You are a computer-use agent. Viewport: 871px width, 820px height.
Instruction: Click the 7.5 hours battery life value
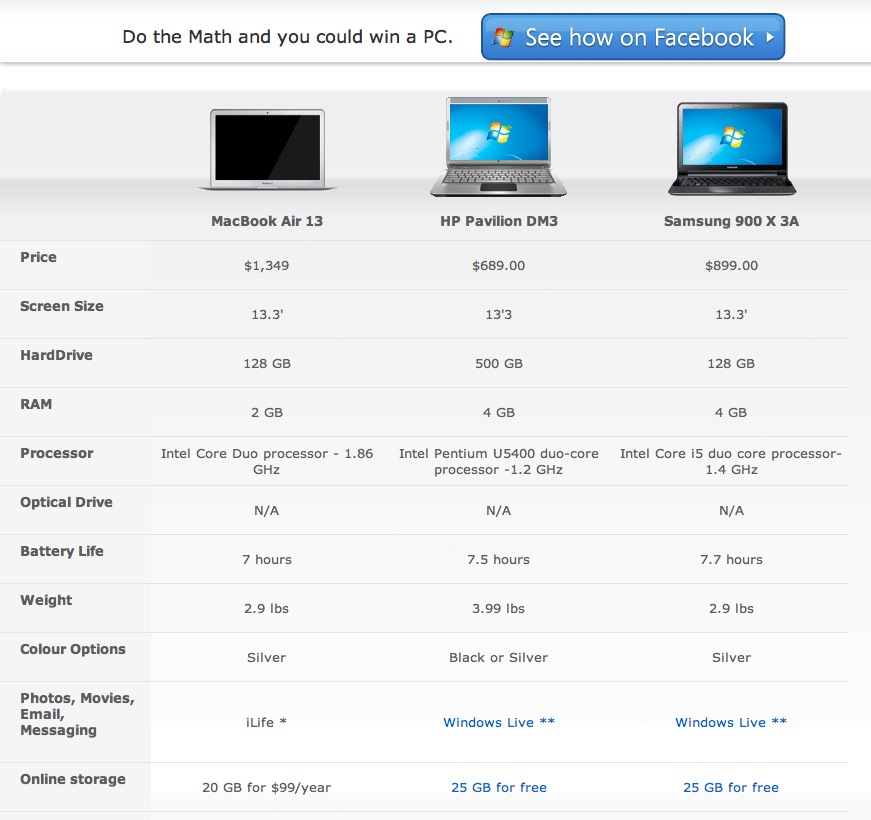click(x=499, y=559)
